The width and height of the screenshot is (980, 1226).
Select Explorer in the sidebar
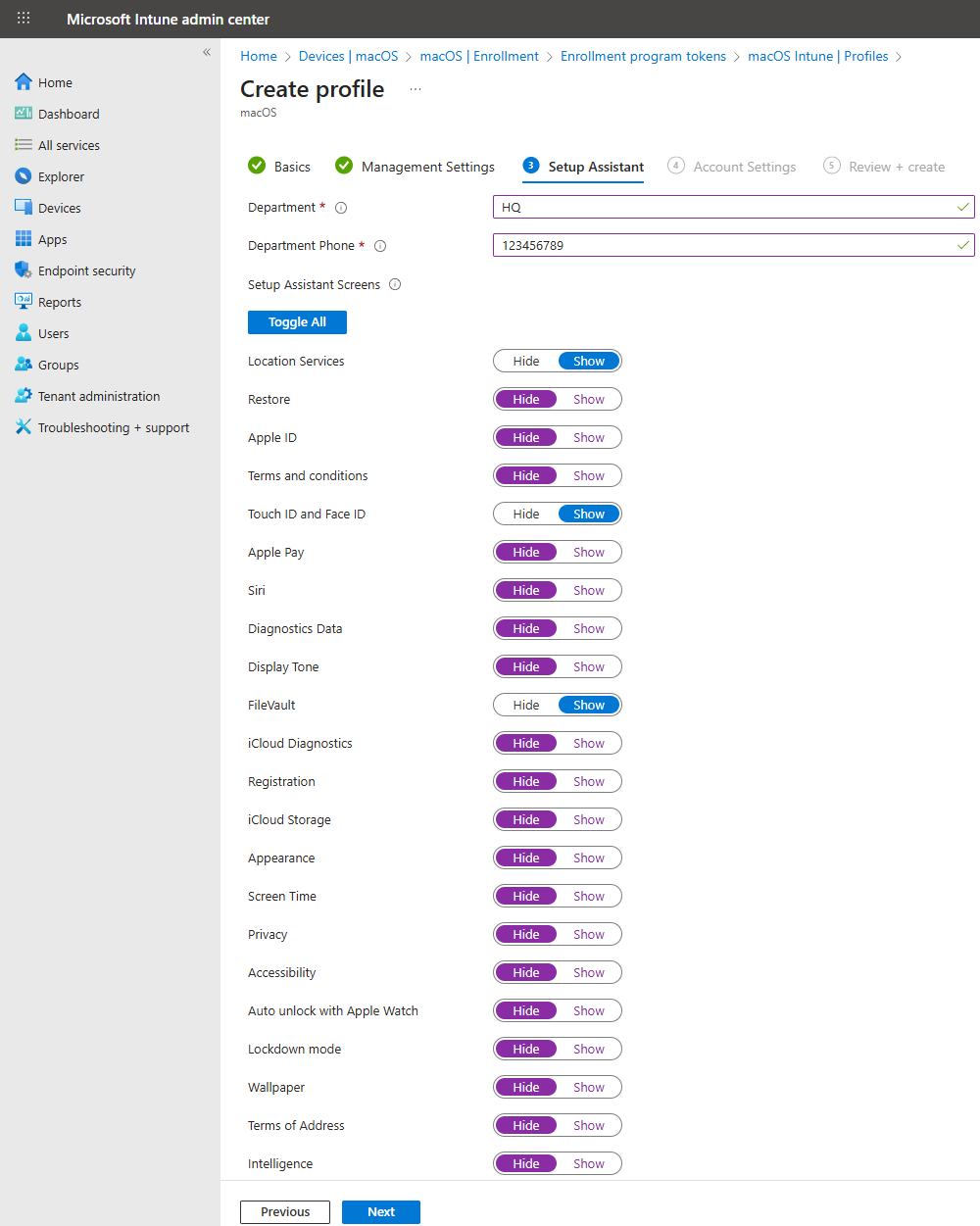[x=60, y=175]
